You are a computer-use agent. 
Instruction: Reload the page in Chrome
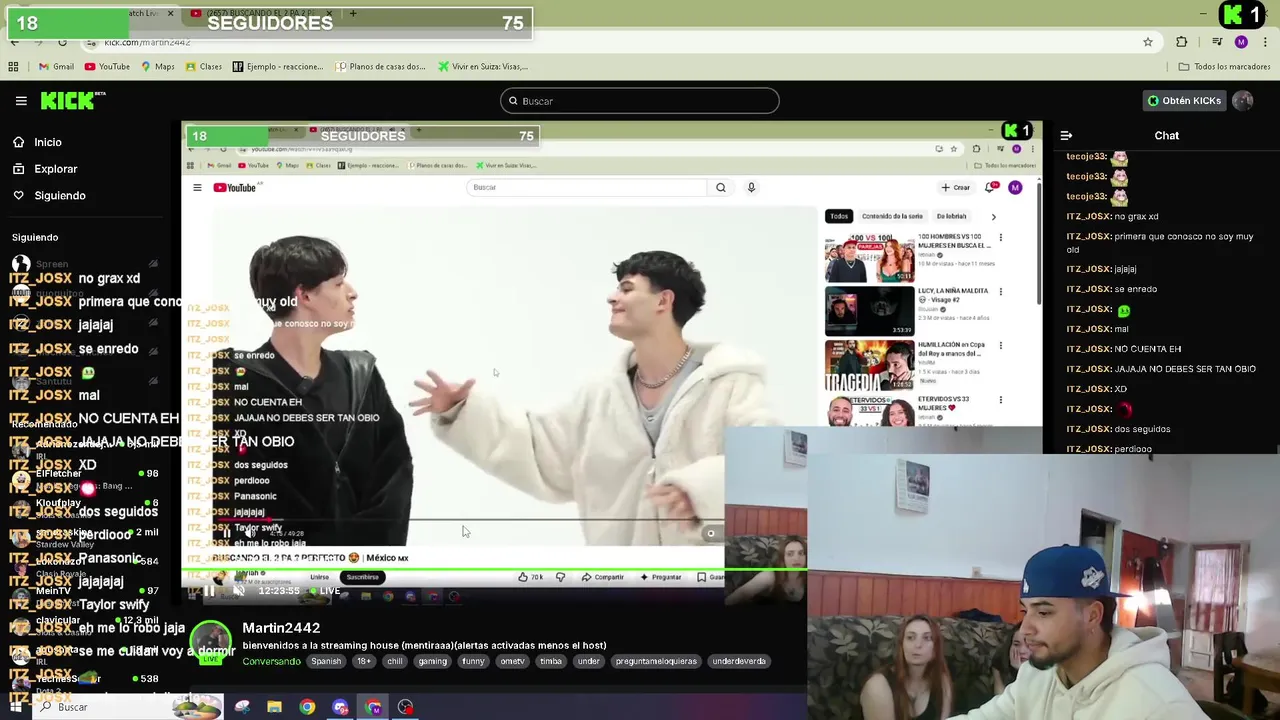click(62, 42)
